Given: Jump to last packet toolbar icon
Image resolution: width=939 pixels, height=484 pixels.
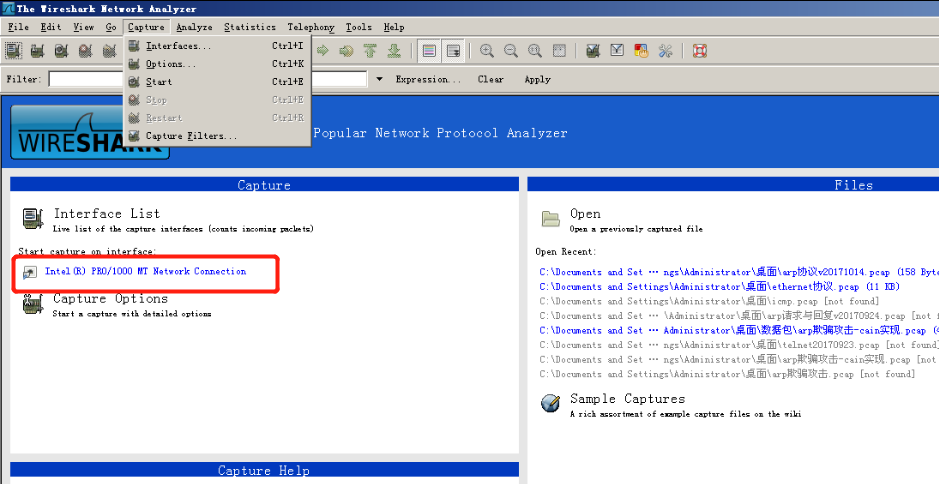Looking at the screenshot, I should point(393,51).
